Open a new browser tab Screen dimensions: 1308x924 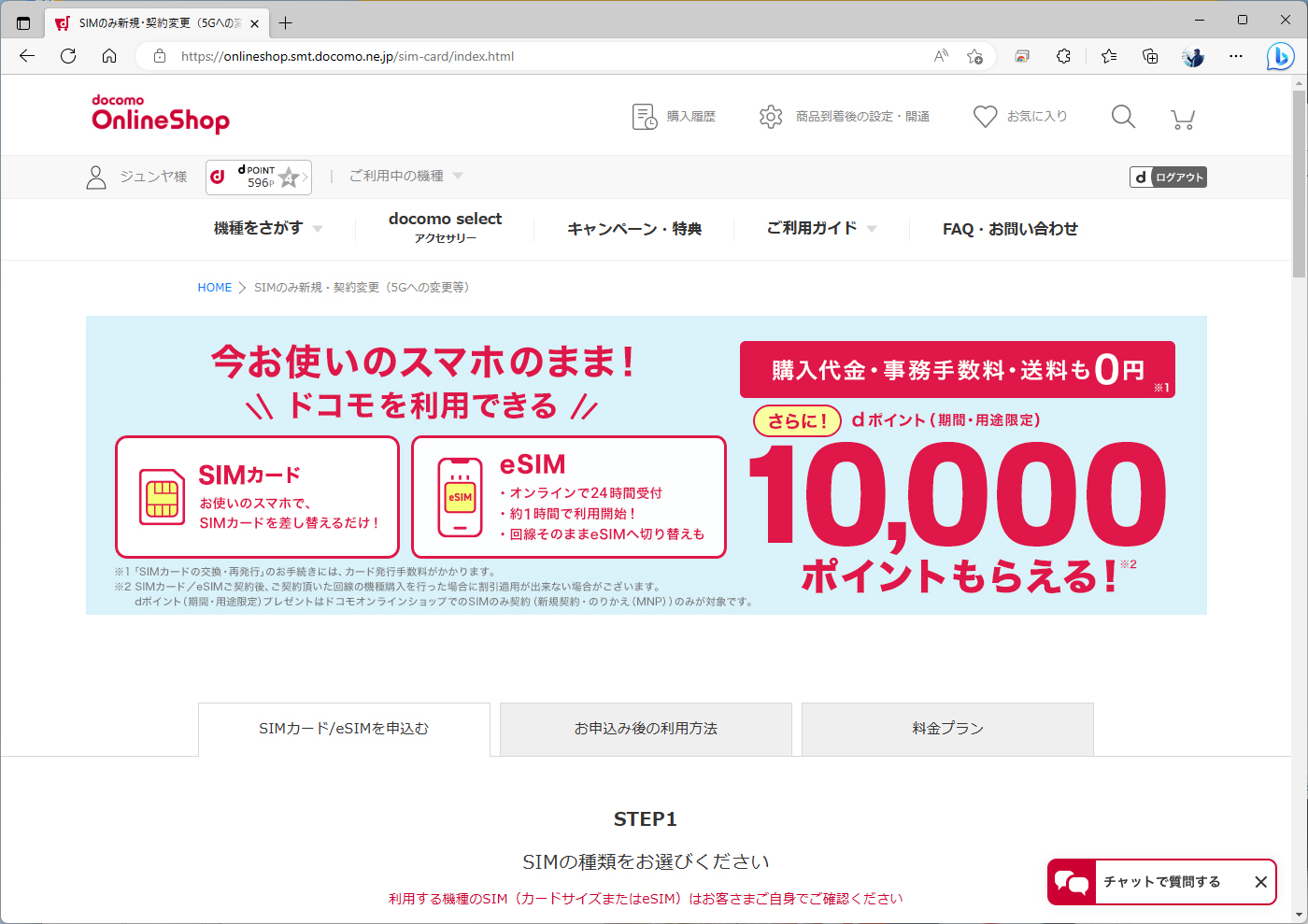pyautogui.click(x=286, y=23)
